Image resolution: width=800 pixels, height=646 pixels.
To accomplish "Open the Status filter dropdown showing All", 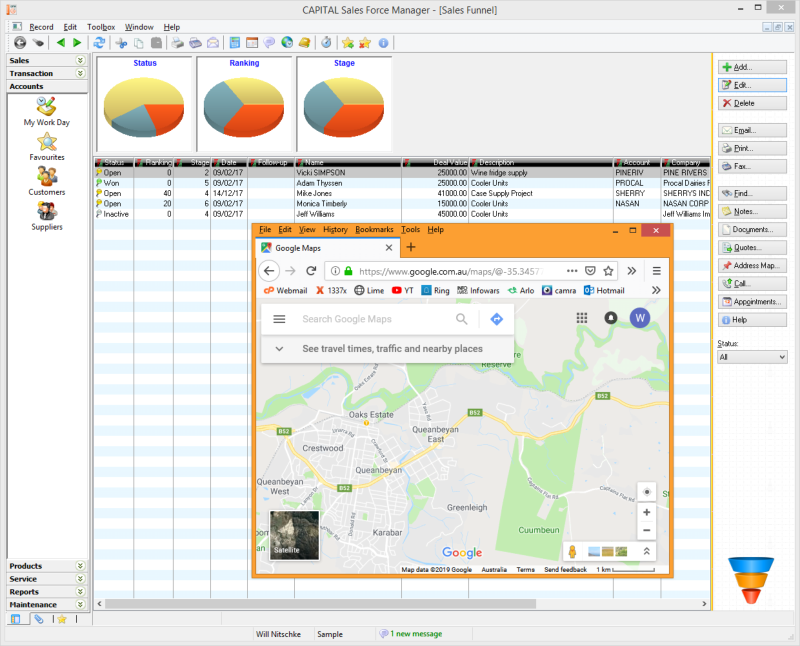I will [752, 357].
